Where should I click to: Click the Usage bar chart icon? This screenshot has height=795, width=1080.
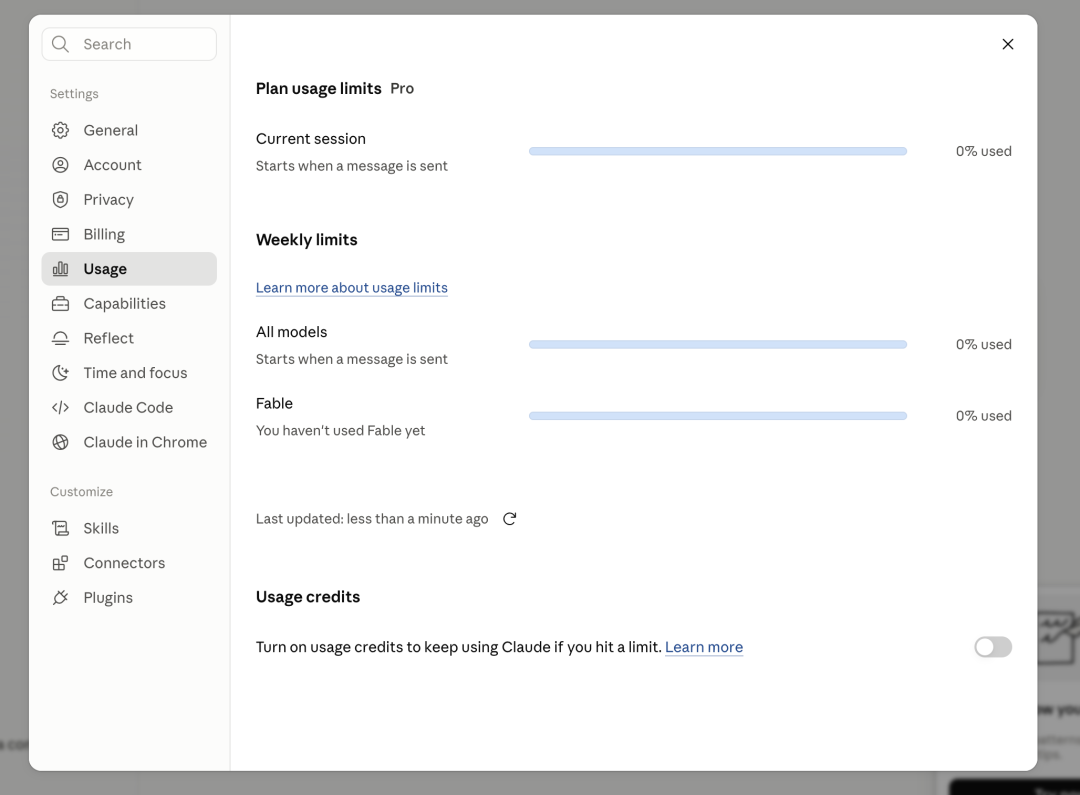(61, 269)
